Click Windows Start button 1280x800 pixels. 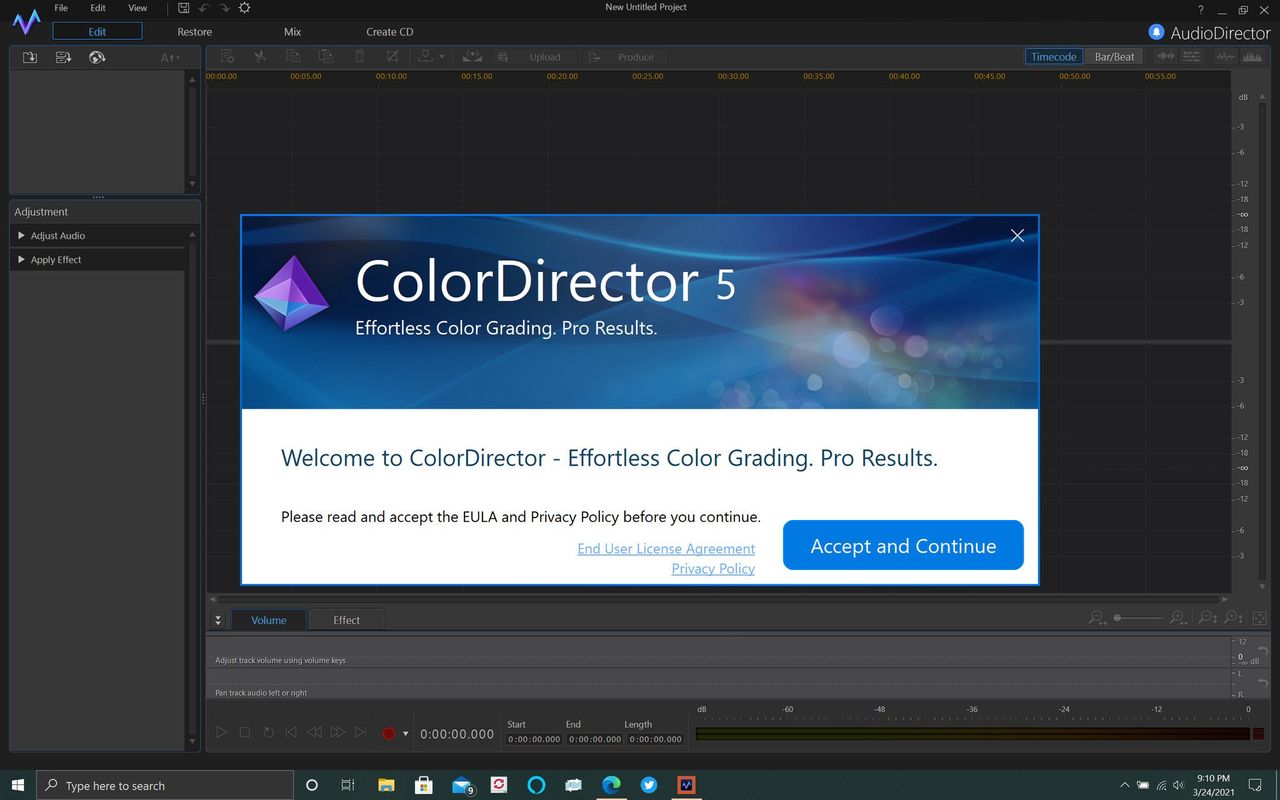18,785
